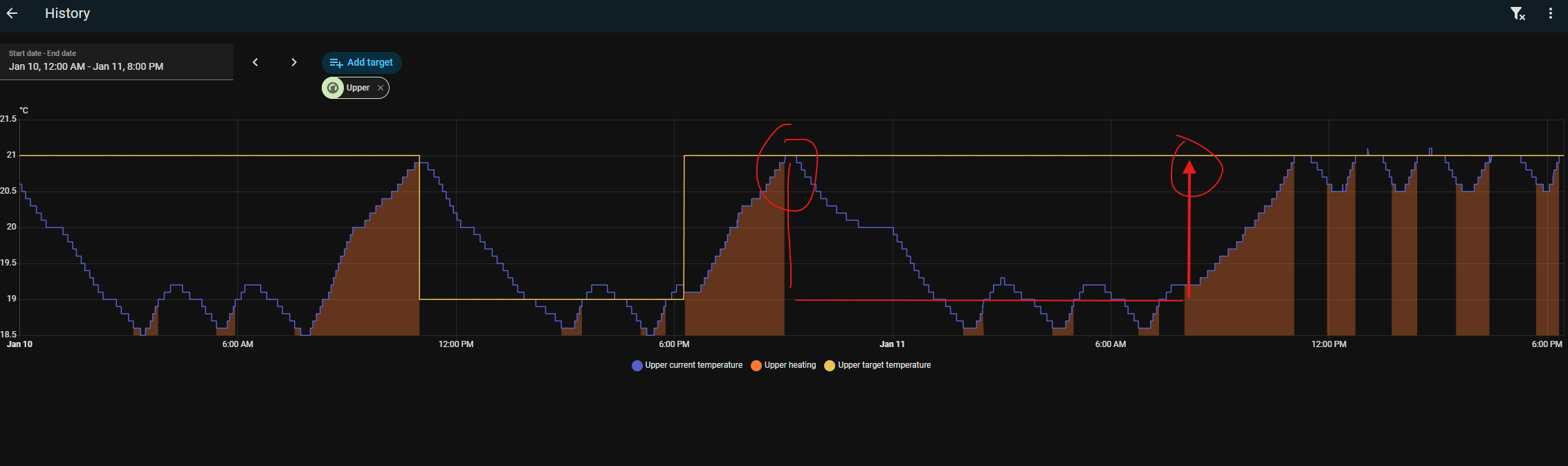The height and width of the screenshot is (466, 1568).
Task: Click the Add target button
Action: [x=361, y=62]
